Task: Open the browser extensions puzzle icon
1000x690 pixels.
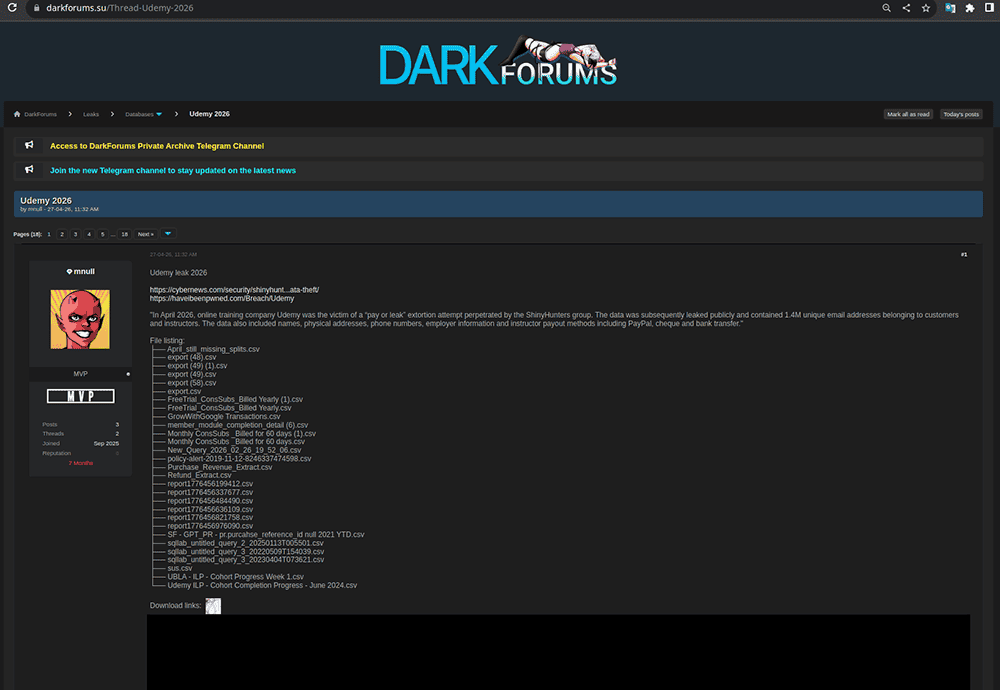Action: point(970,8)
